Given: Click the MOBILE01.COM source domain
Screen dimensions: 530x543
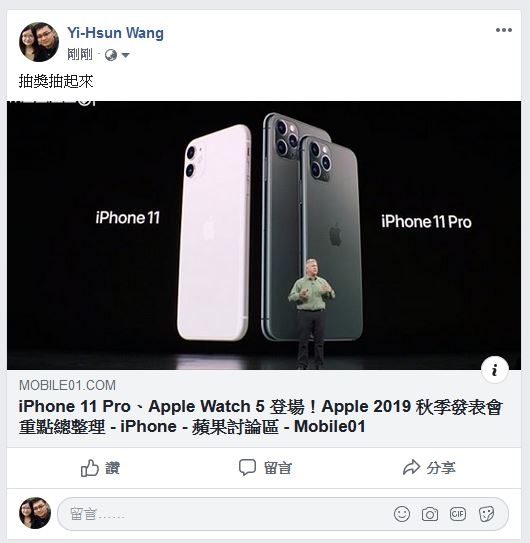Looking at the screenshot, I should tap(67, 385).
